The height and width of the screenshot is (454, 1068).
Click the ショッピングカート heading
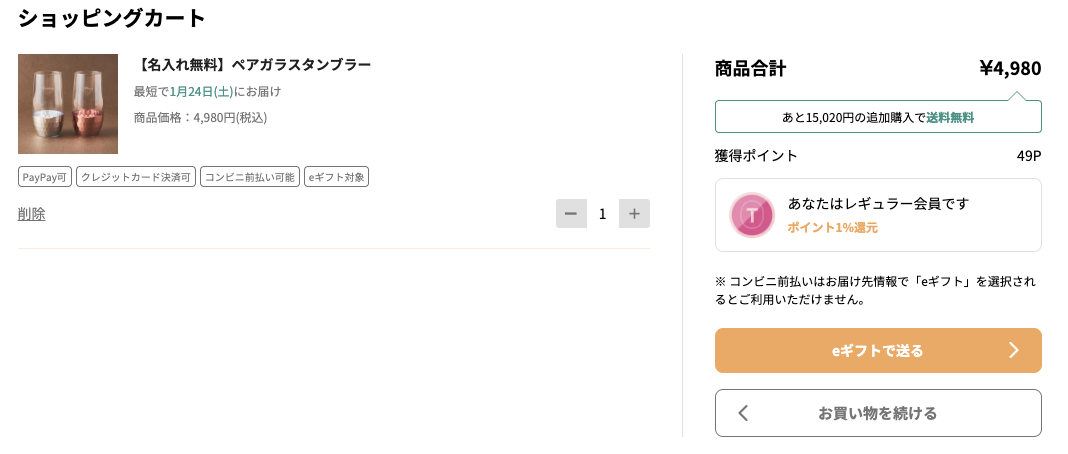[112, 17]
